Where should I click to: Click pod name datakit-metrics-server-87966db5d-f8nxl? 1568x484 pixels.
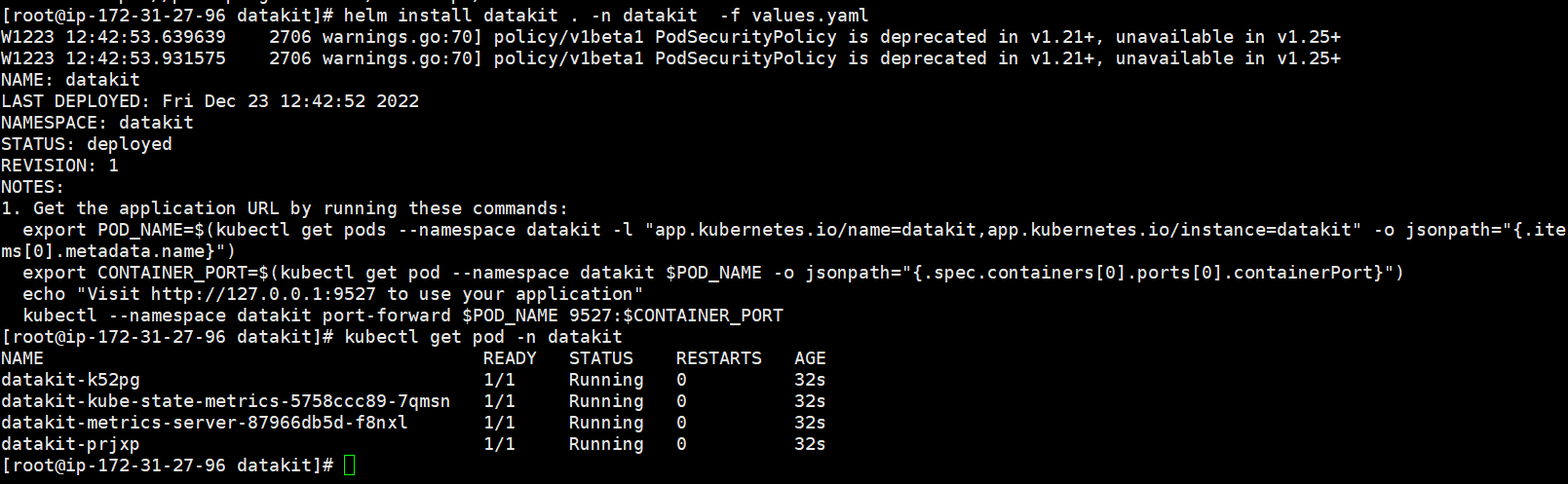[x=205, y=423]
